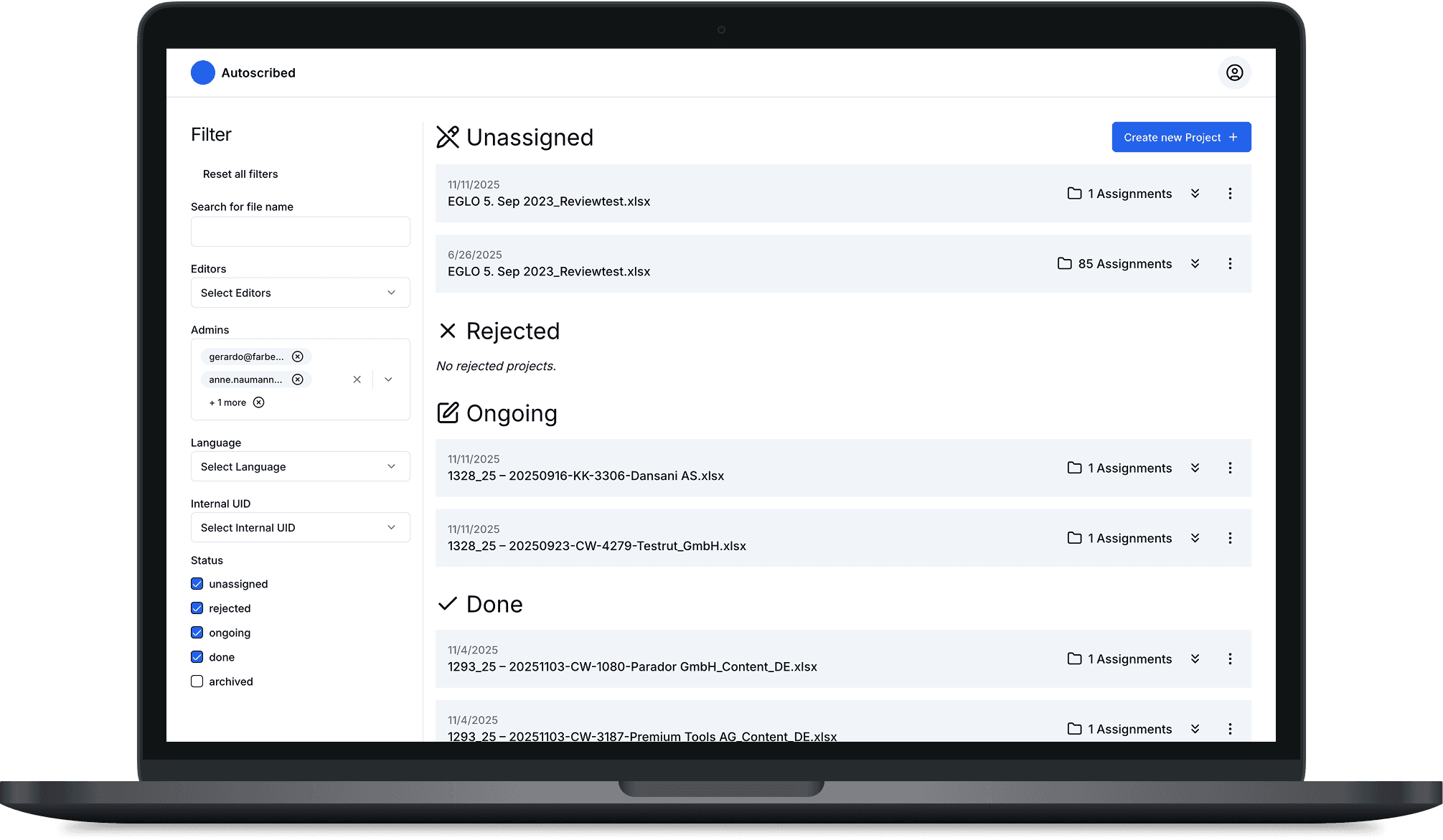Enable the archived status filter
This screenshot has width=1443, height=840.
pos(197,681)
